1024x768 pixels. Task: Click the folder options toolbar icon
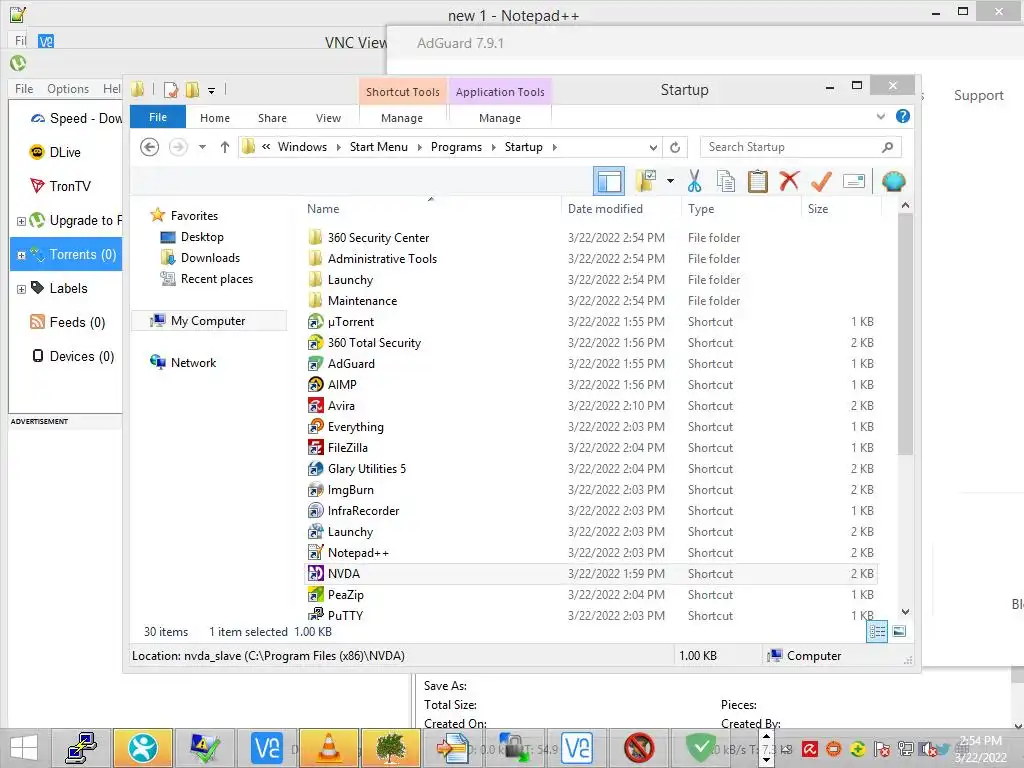click(646, 182)
